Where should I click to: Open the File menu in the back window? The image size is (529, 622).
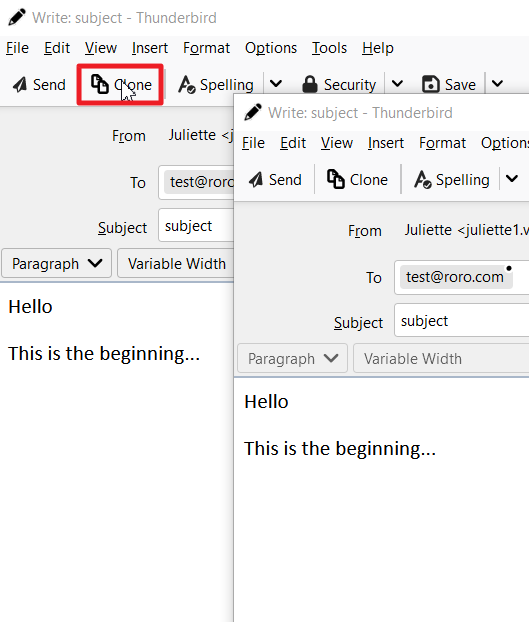pos(17,48)
